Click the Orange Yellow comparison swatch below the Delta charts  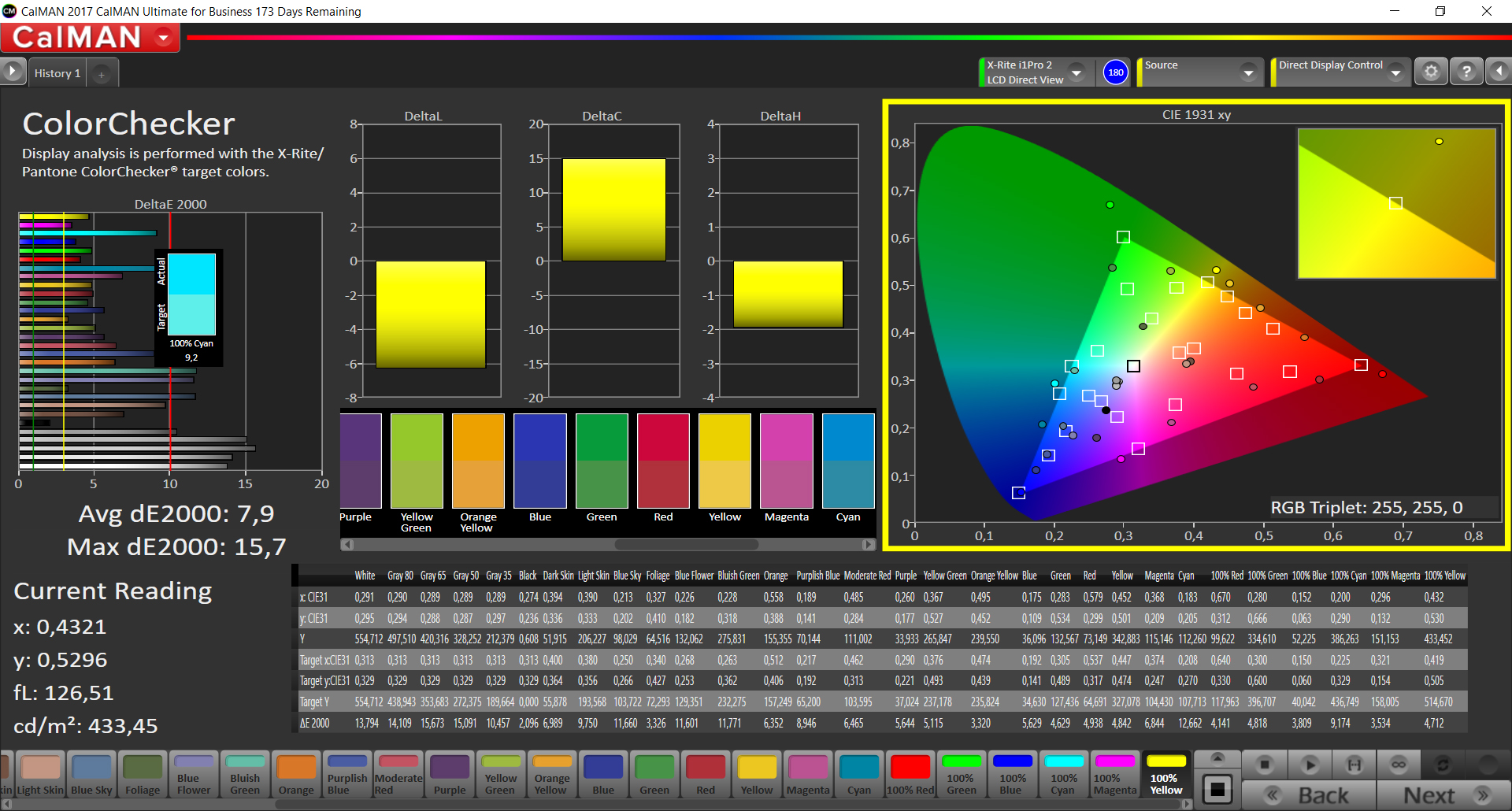coord(478,461)
